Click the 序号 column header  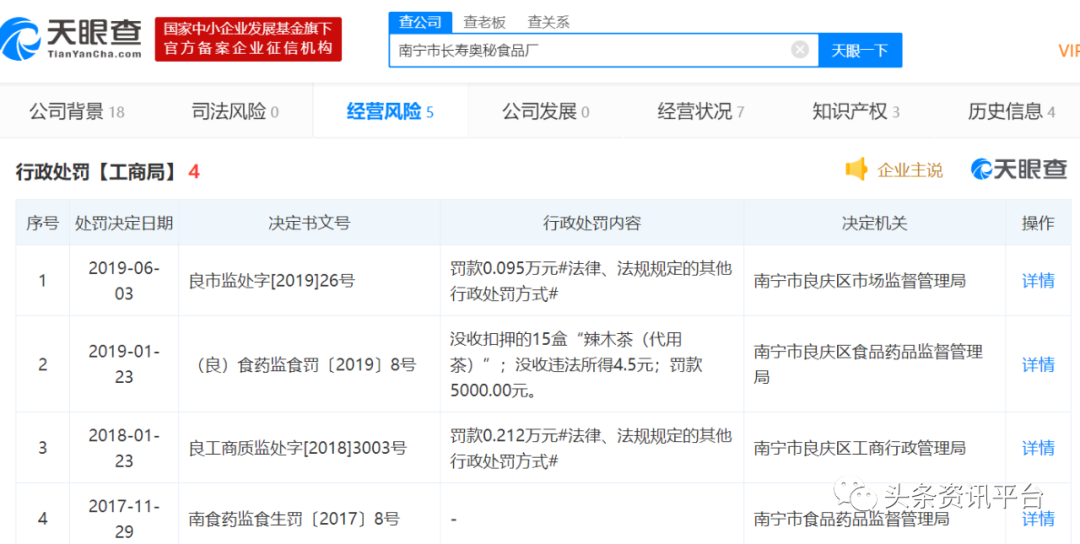[x=43, y=223]
